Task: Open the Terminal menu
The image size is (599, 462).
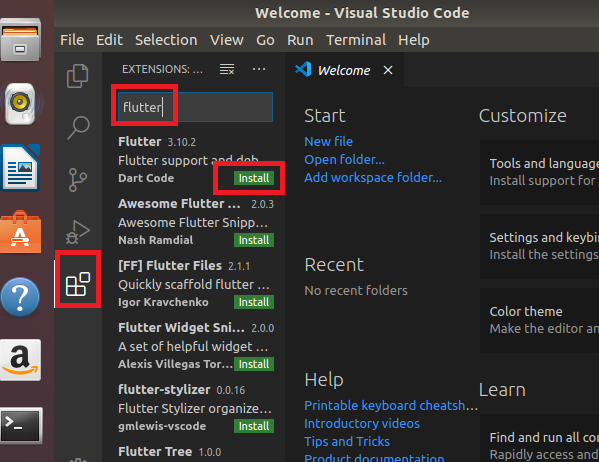Action: [356, 40]
